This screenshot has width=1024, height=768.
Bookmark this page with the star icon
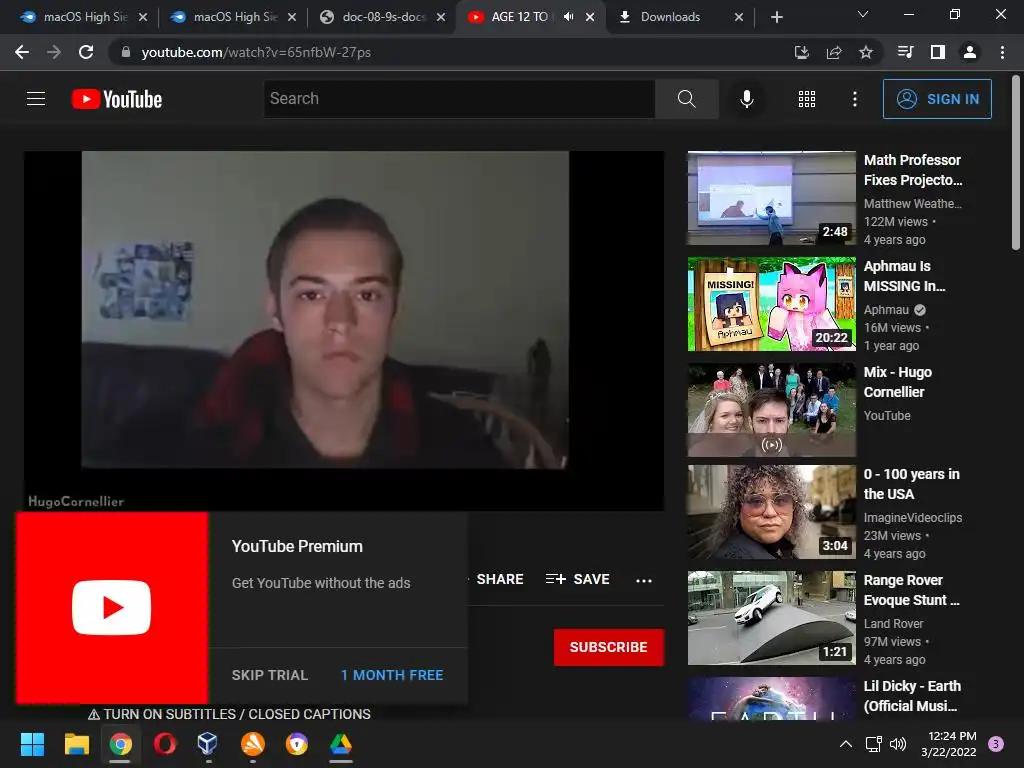[866, 52]
